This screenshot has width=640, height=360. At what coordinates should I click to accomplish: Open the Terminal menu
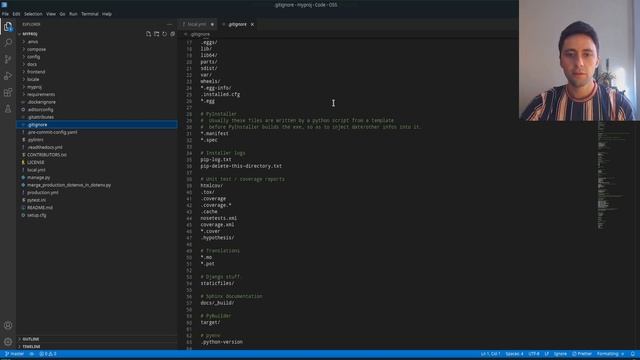[90, 14]
